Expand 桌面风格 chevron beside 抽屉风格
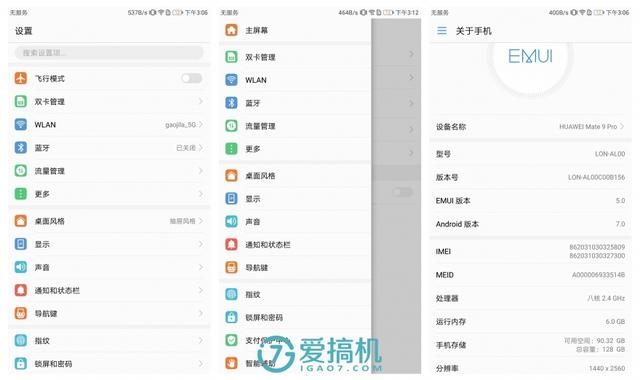The width and height of the screenshot is (640, 380). [x=200, y=221]
